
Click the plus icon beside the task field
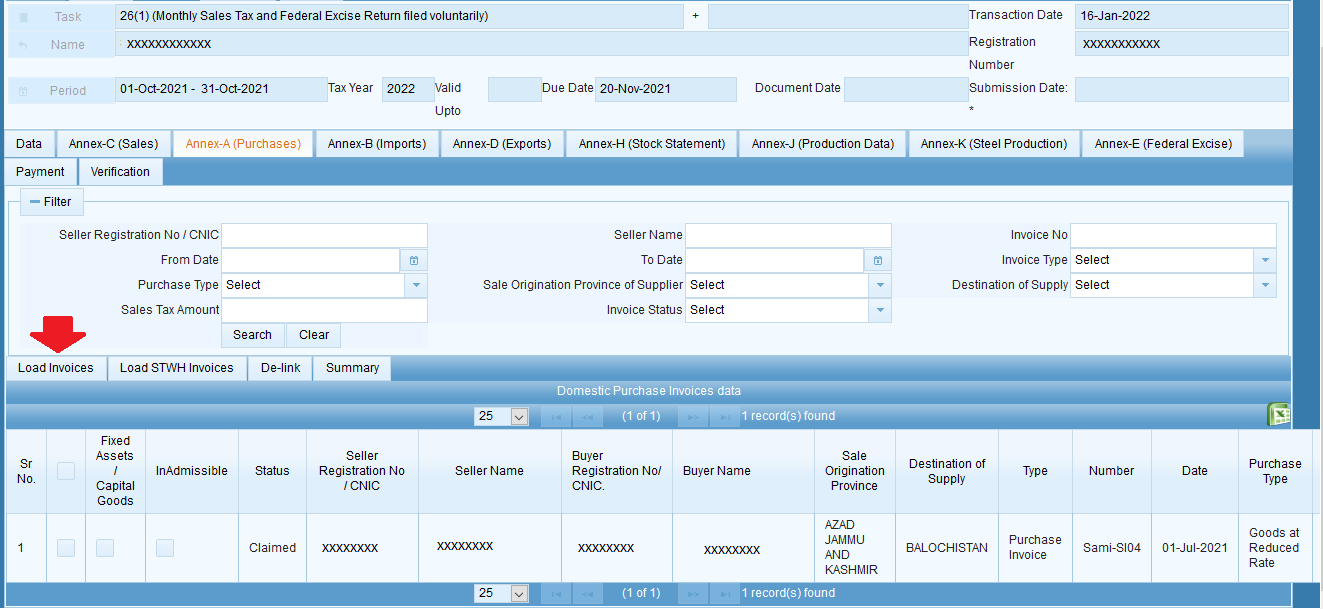(695, 16)
